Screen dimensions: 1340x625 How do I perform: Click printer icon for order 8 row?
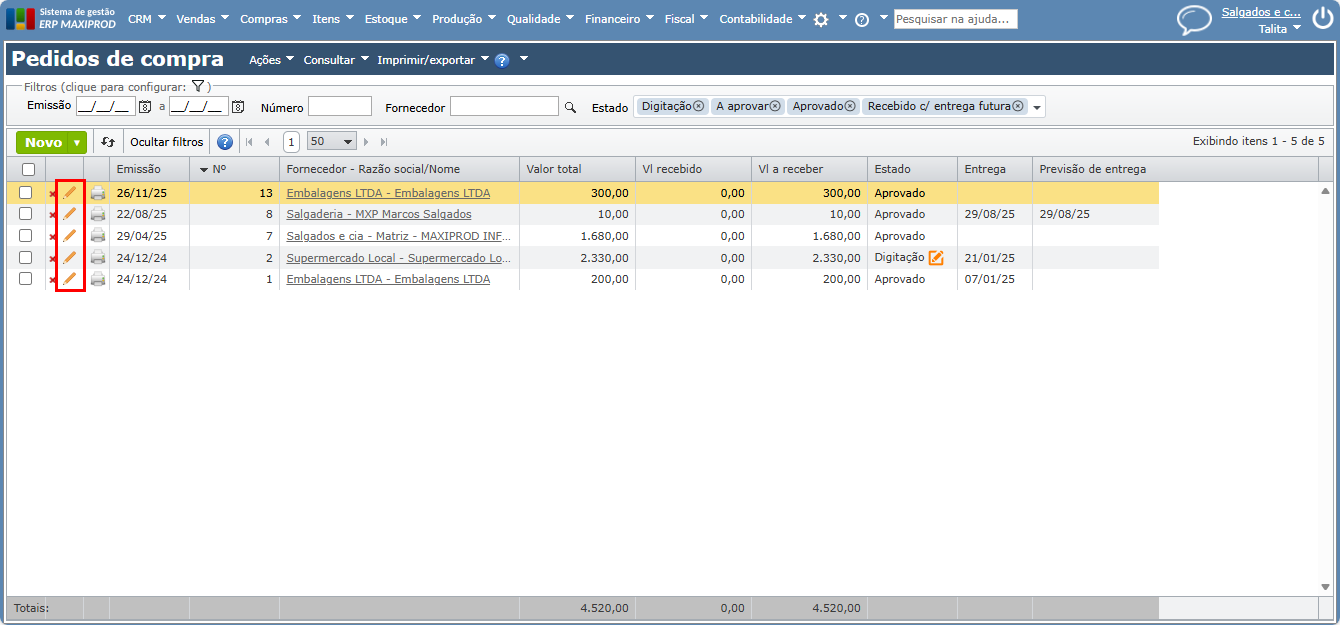(x=98, y=215)
